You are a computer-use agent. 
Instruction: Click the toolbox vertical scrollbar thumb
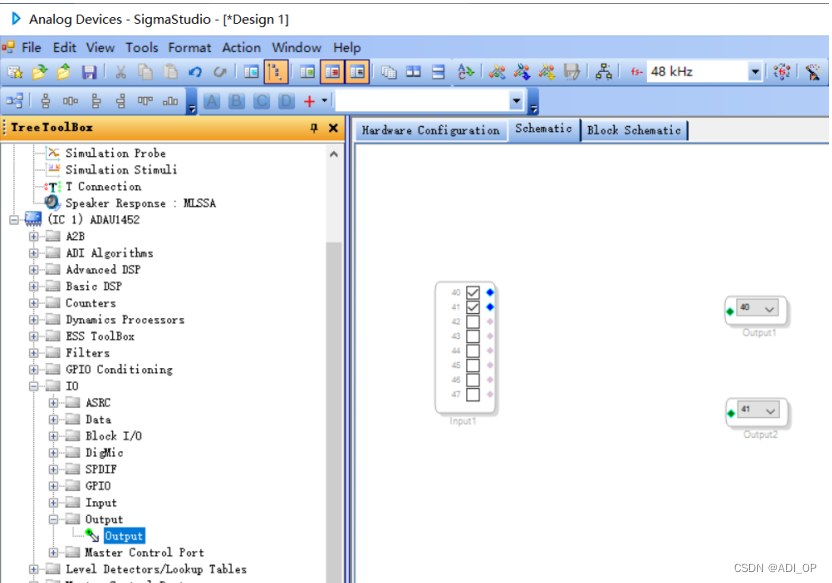coord(334,411)
